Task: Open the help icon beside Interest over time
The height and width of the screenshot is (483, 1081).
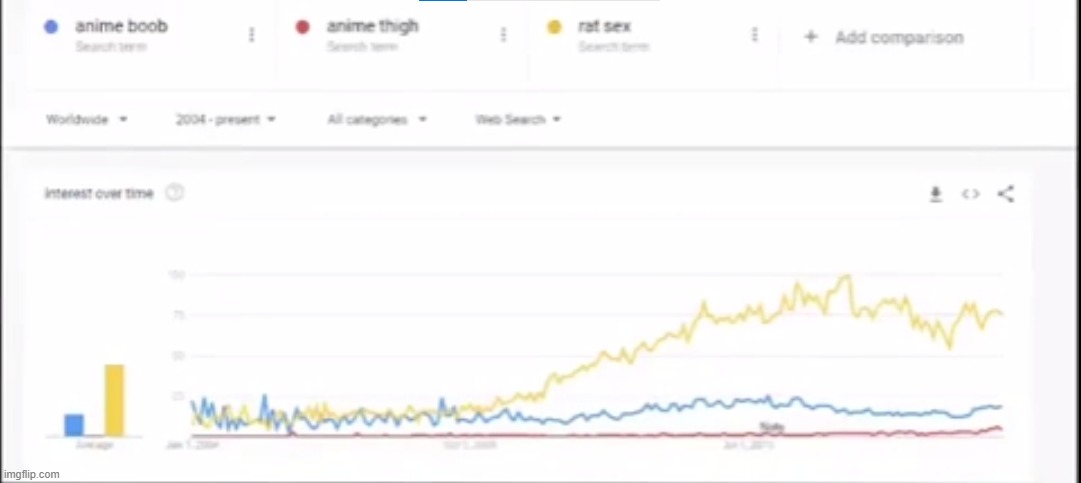Action: click(x=175, y=194)
